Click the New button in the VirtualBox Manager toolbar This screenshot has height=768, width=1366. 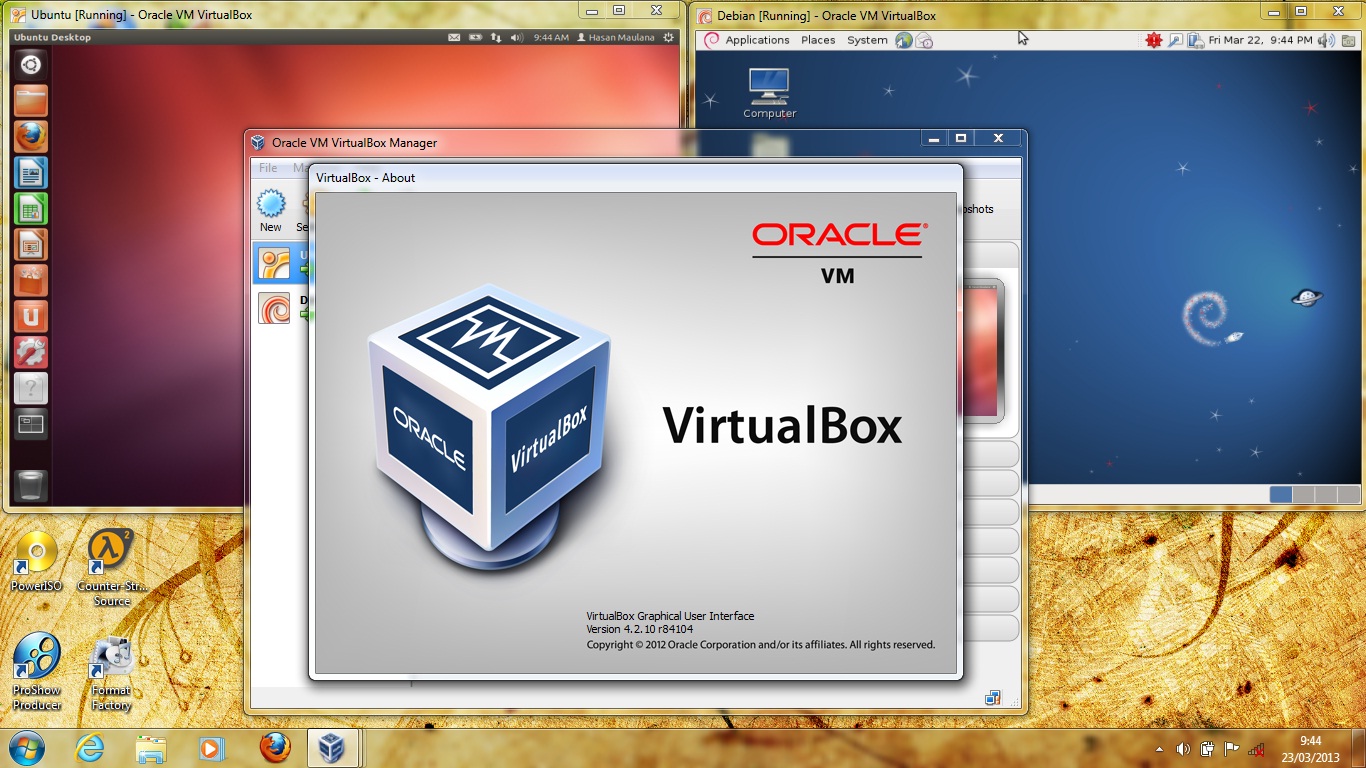click(x=271, y=211)
